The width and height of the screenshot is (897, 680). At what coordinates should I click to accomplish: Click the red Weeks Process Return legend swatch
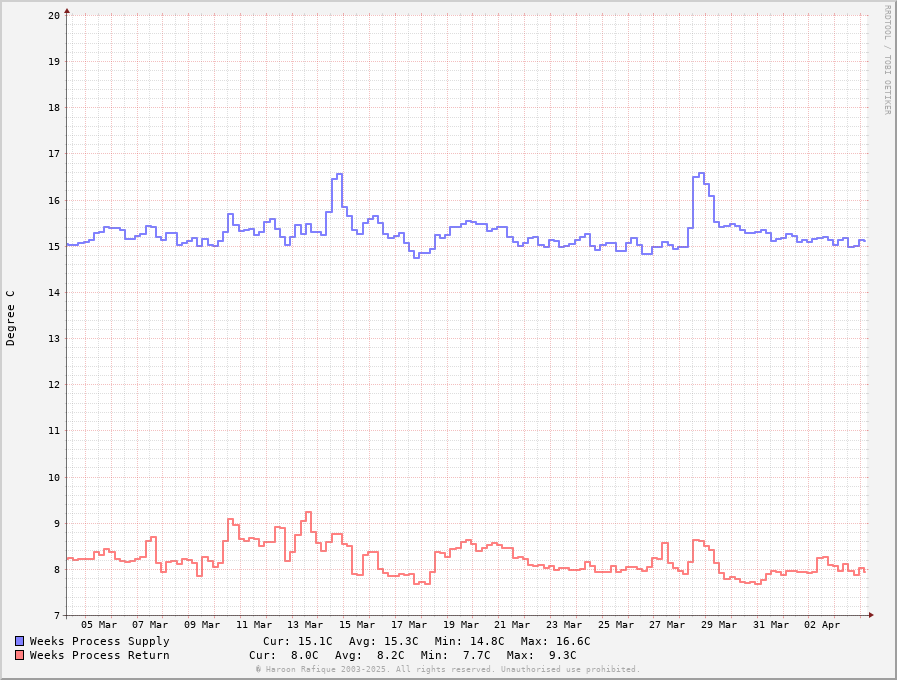click(x=20, y=655)
